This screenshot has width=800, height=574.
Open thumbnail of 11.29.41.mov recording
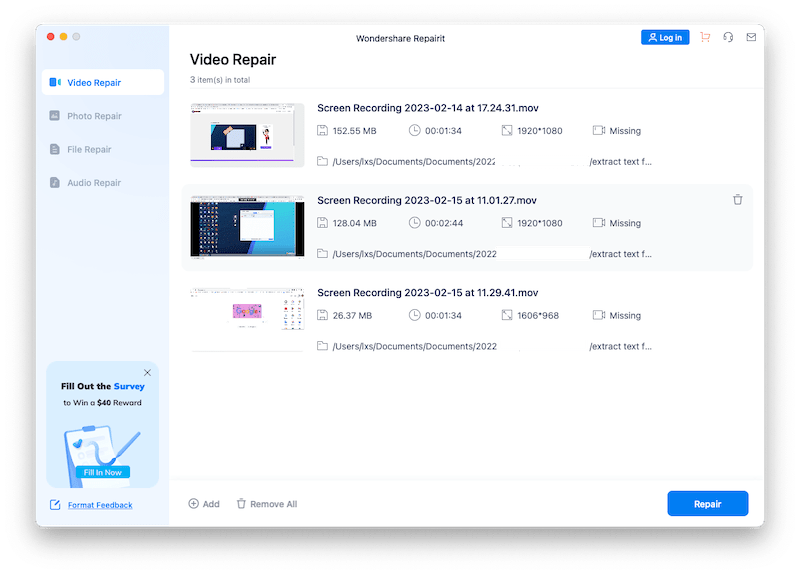click(x=247, y=320)
